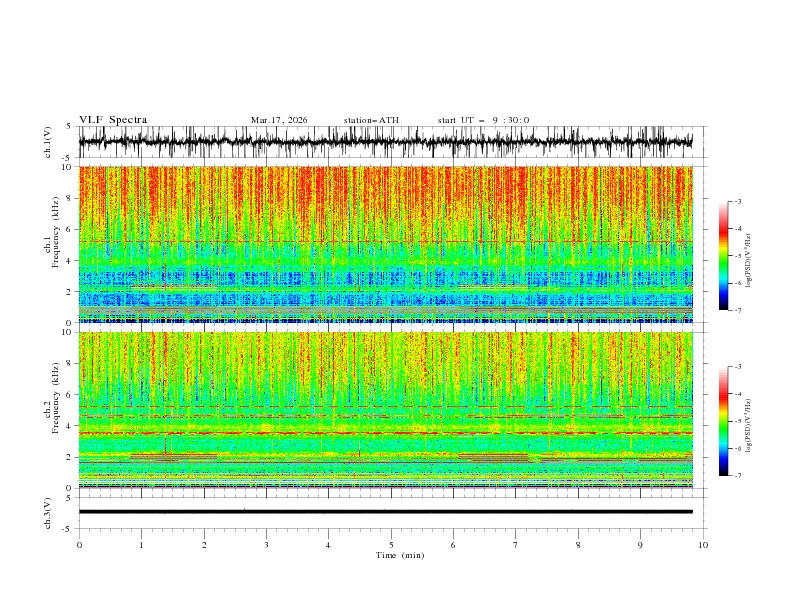Click the "ch.1(V)" waveform axis label
Viewport: 792px width, 612px height.
pos(47,142)
